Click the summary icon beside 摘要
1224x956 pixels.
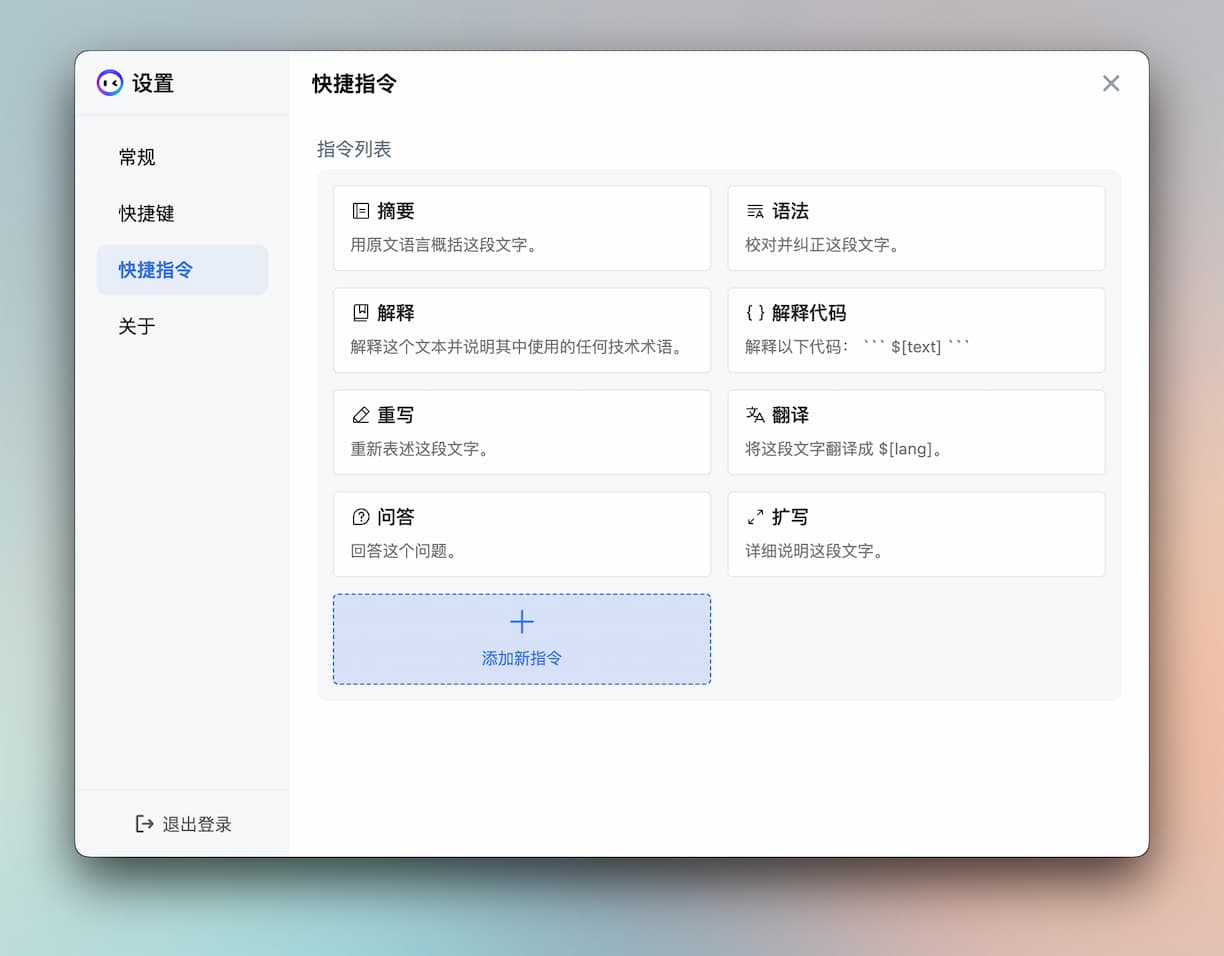[361, 211]
